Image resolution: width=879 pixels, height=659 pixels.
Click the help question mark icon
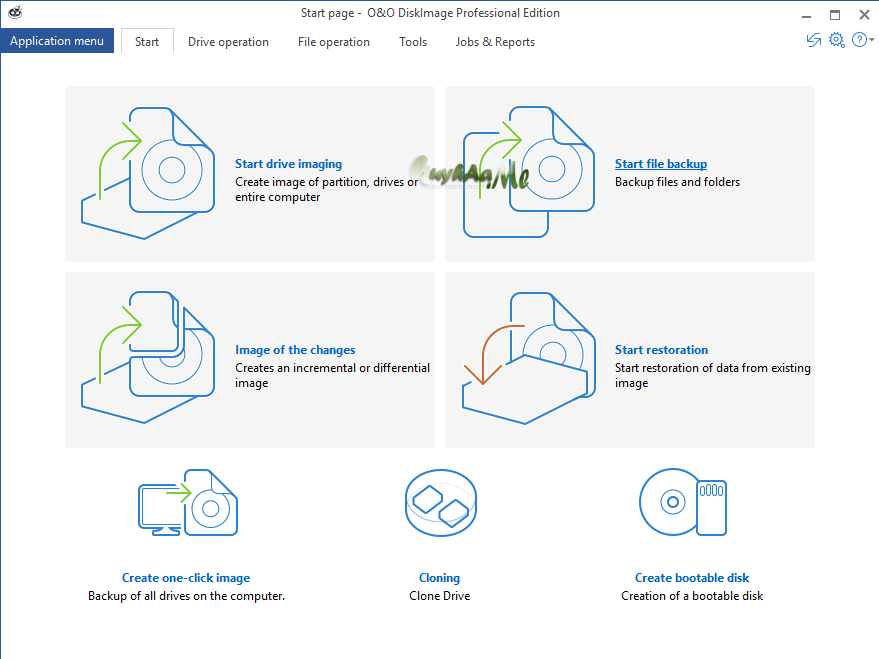[859, 40]
